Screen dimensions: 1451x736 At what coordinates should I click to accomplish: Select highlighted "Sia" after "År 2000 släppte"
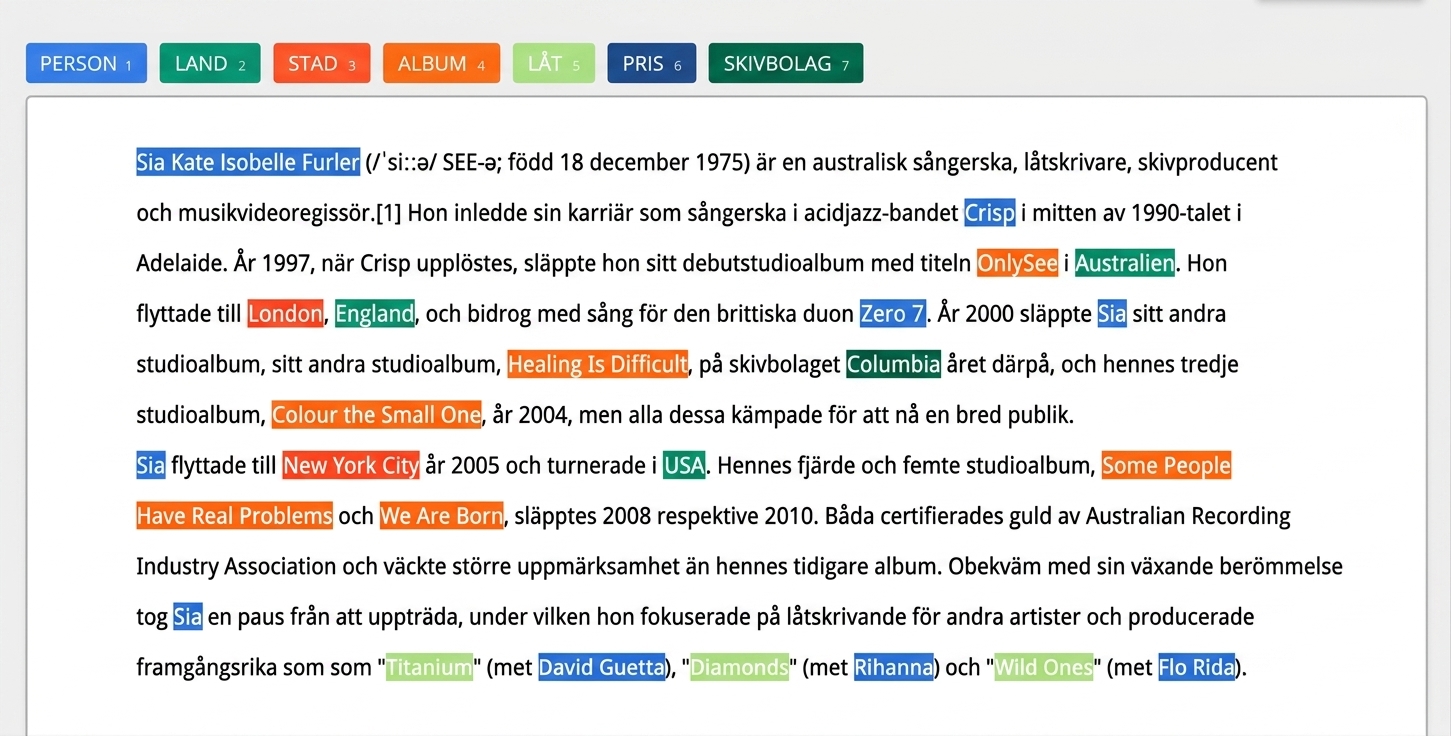pyautogui.click(x=1112, y=314)
